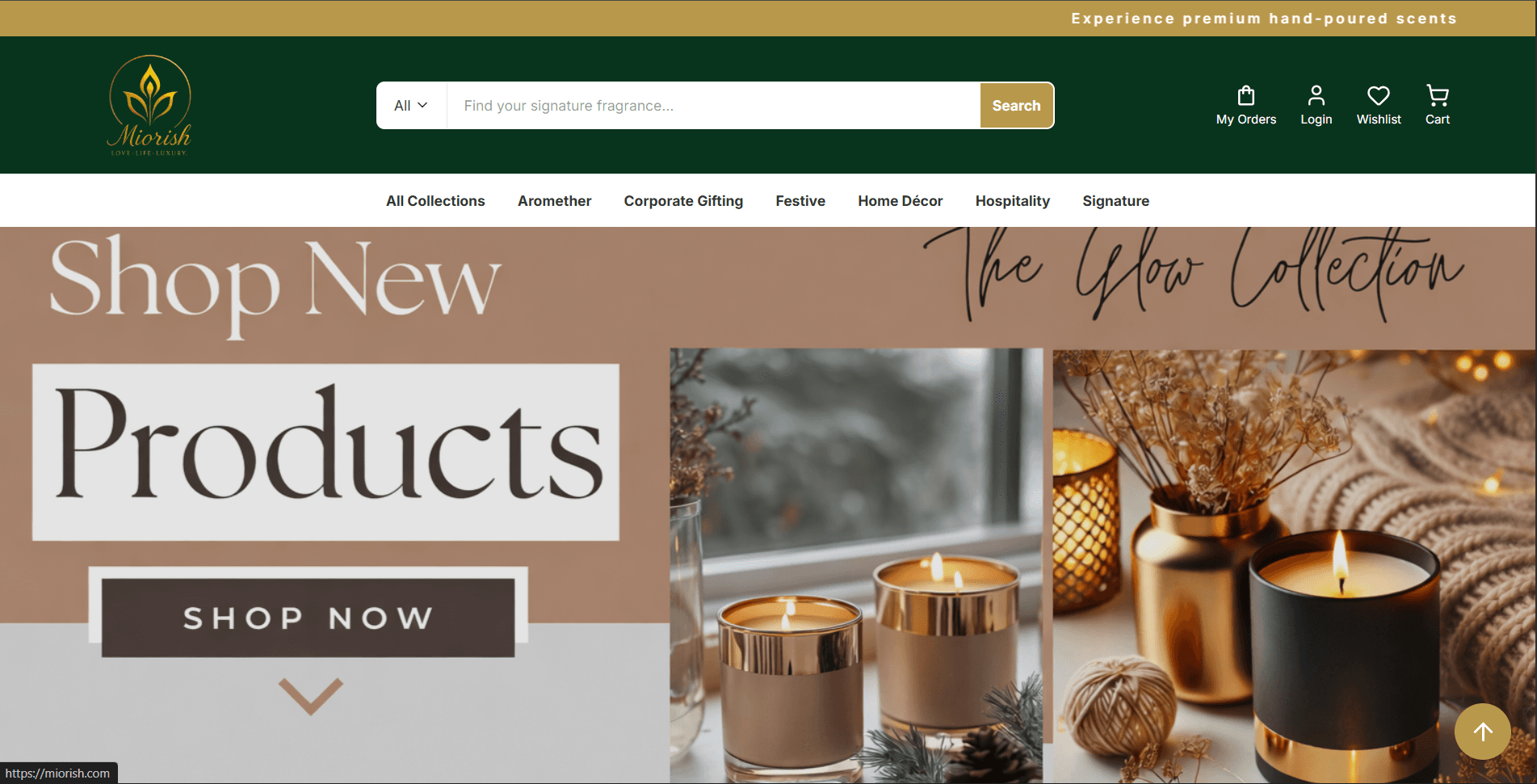This screenshot has width=1537, height=784.
Task: Open the Home Décor category
Action: (x=901, y=201)
